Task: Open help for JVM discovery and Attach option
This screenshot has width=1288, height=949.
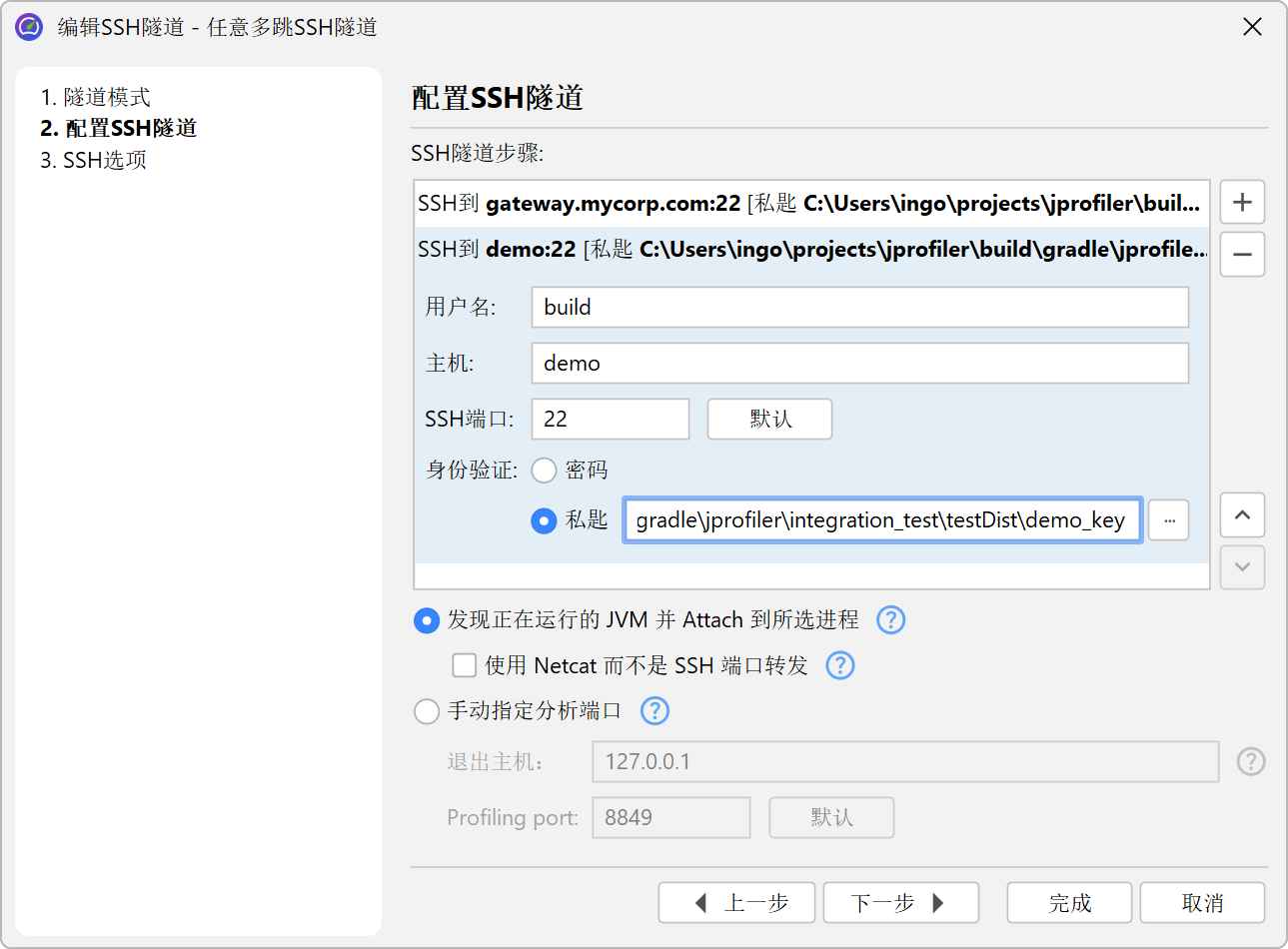Action: coord(890,620)
